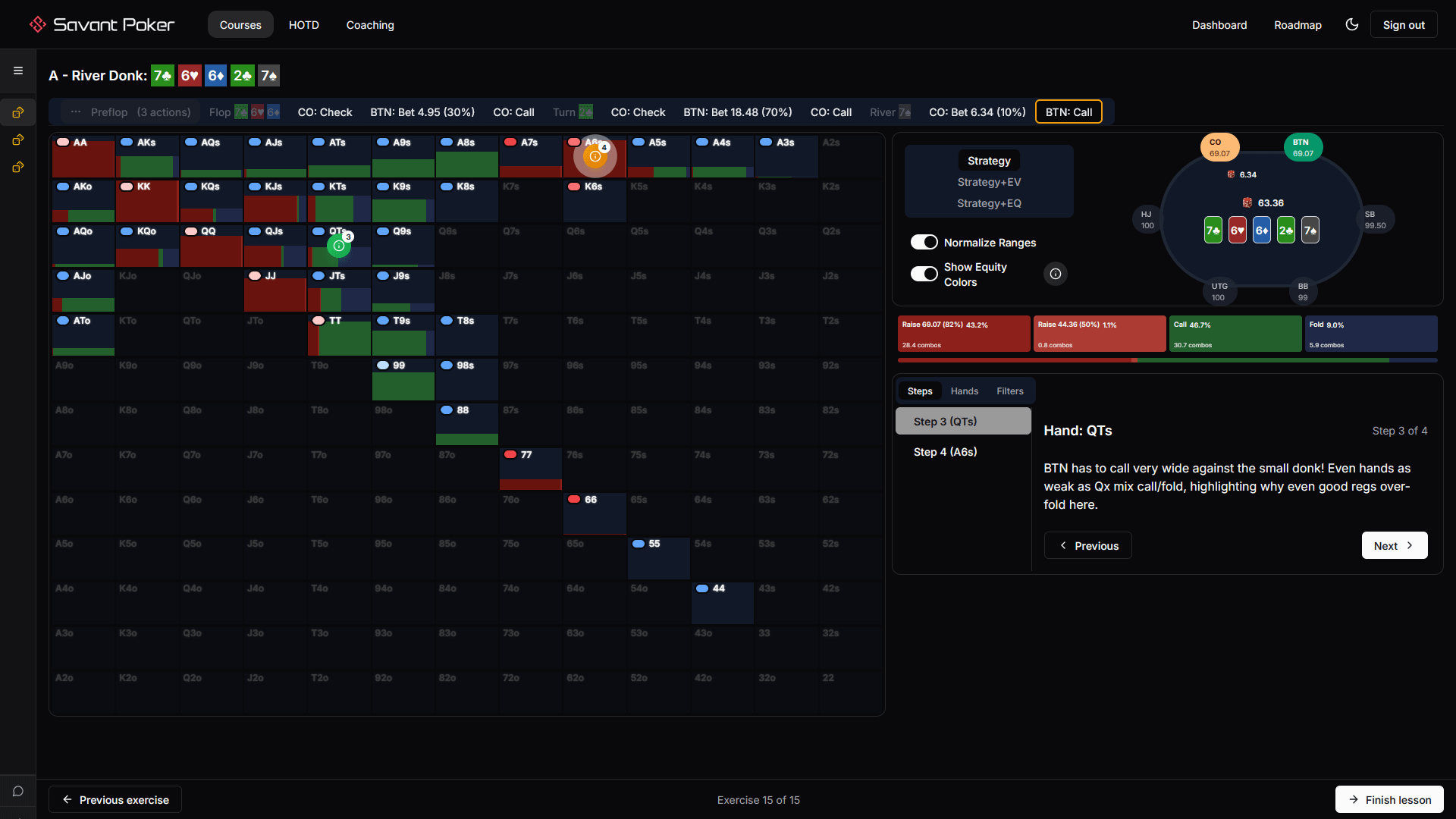
Task: Open the HOTD menu item
Action: [x=303, y=25]
